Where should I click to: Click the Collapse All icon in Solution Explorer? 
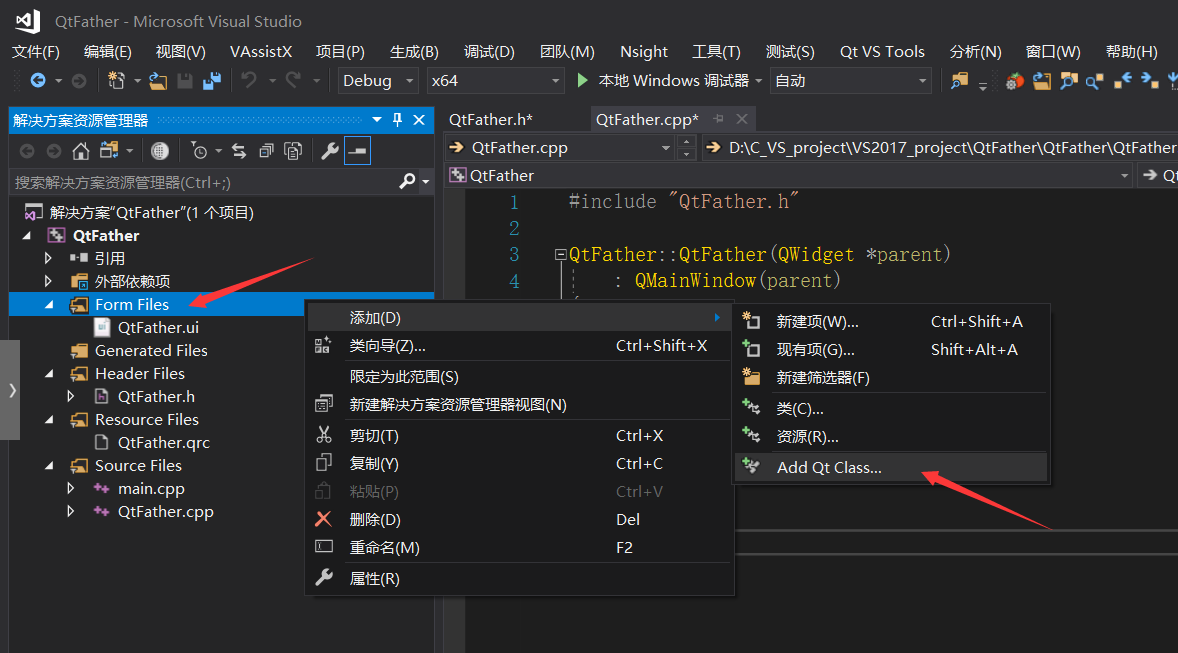[x=266, y=151]
